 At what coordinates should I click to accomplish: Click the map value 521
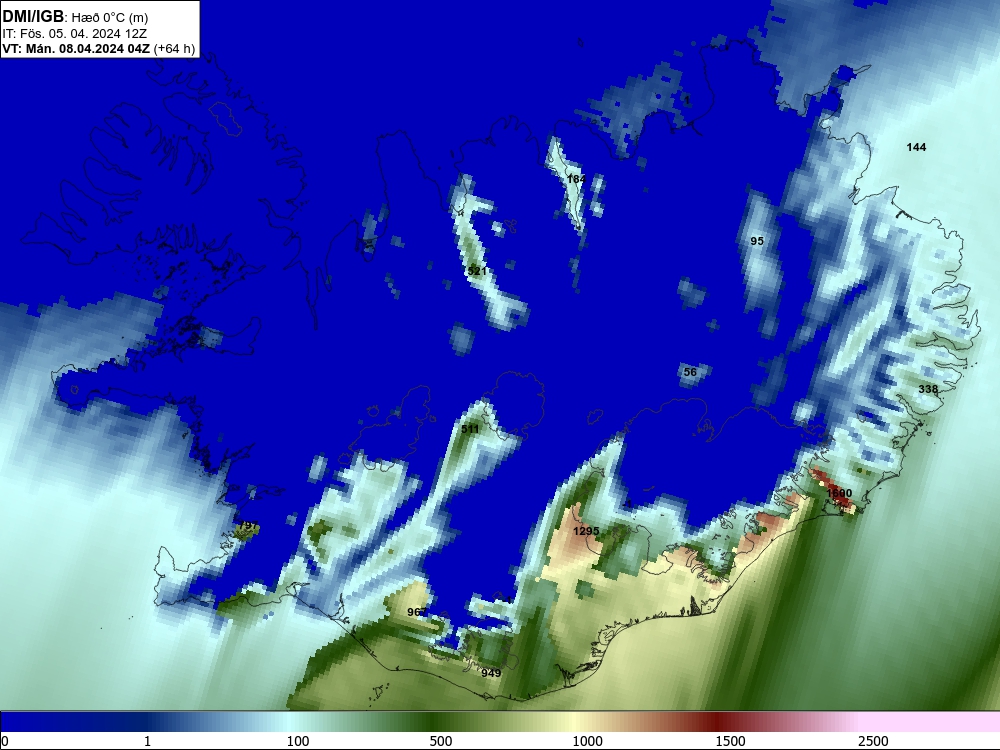(477, 272)
